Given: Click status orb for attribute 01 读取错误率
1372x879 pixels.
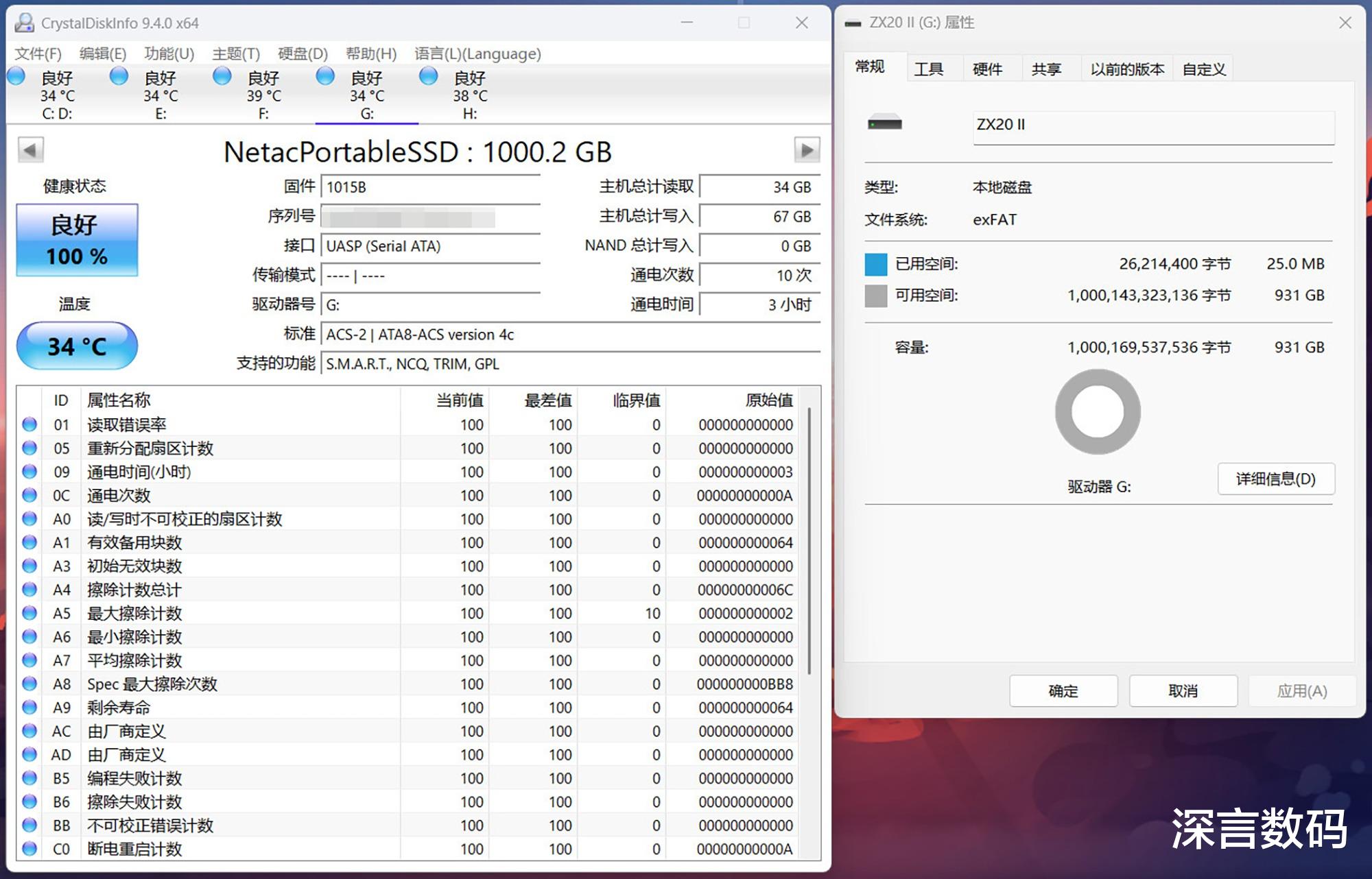Looking at the screenshot, I should [29, 424].
